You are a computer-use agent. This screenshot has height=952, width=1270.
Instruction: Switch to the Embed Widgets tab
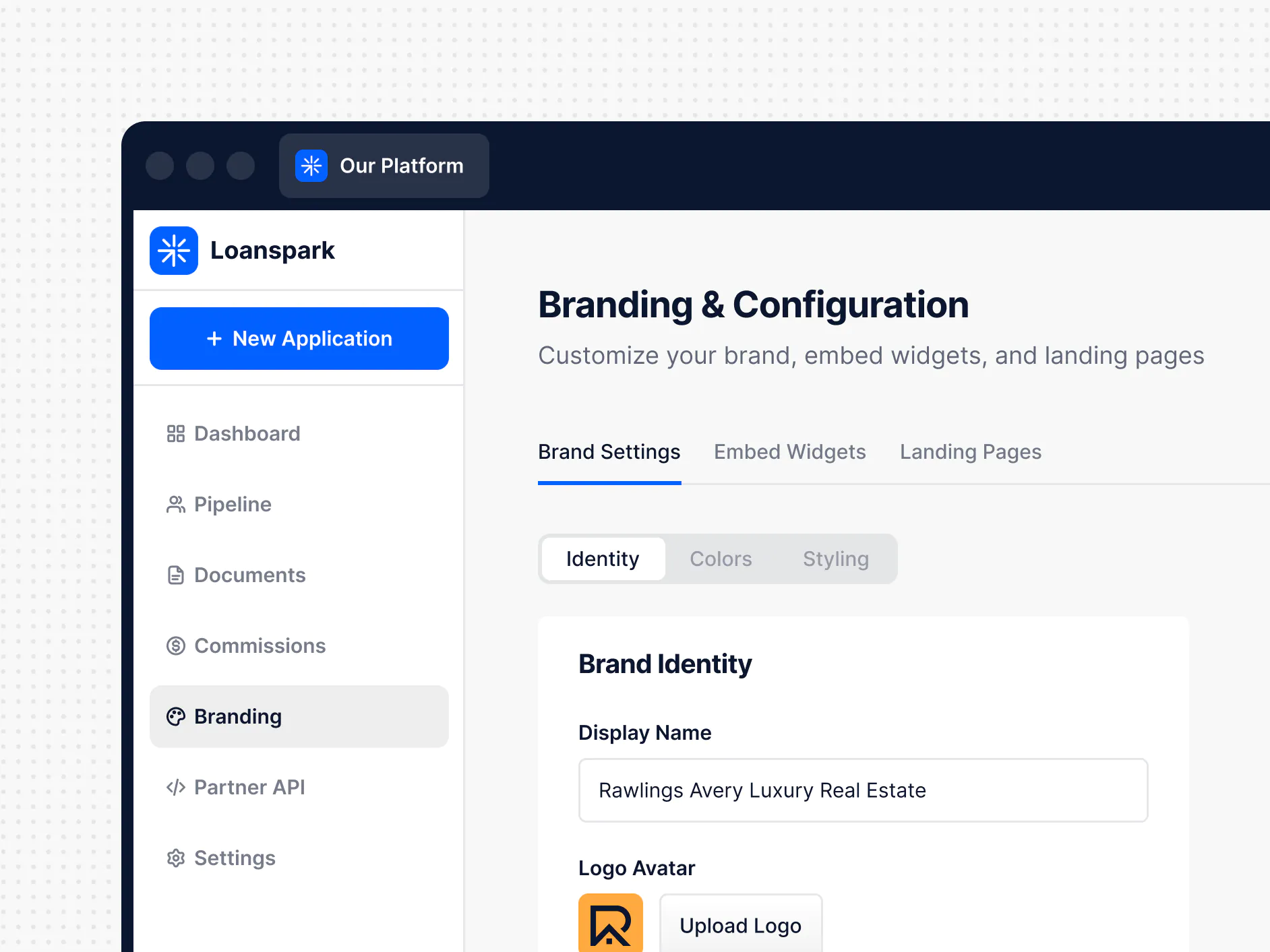(790, 452)
